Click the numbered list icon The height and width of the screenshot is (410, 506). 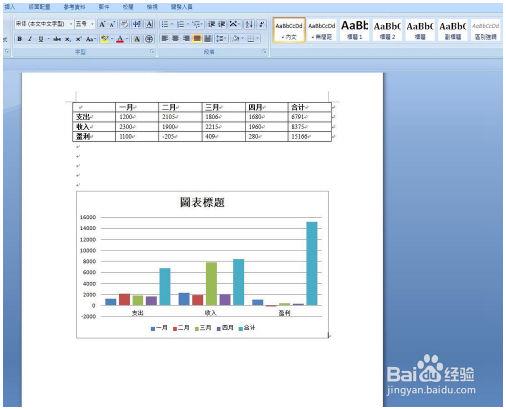180,24
